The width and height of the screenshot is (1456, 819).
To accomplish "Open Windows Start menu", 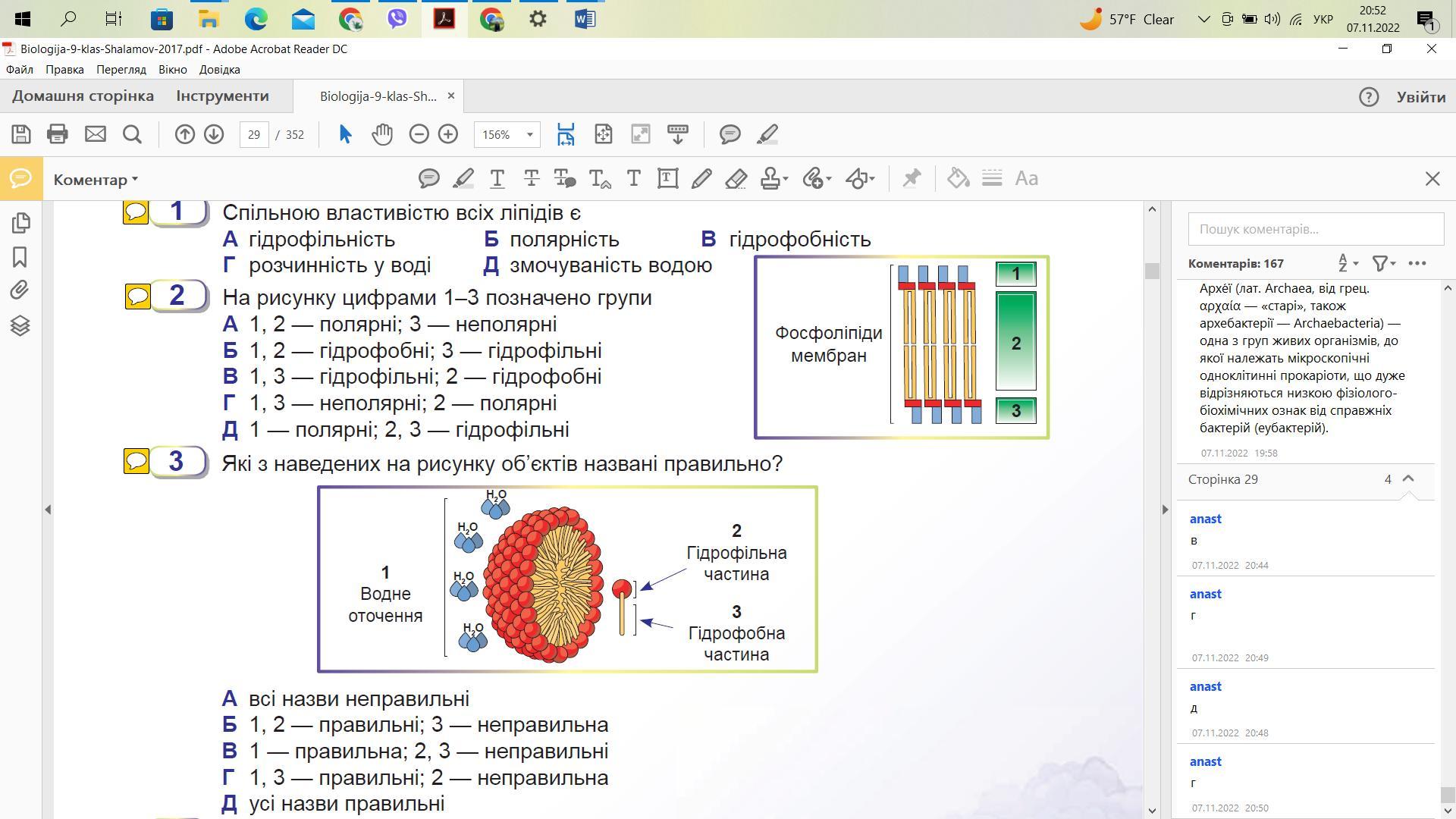I will coord(23,19).
